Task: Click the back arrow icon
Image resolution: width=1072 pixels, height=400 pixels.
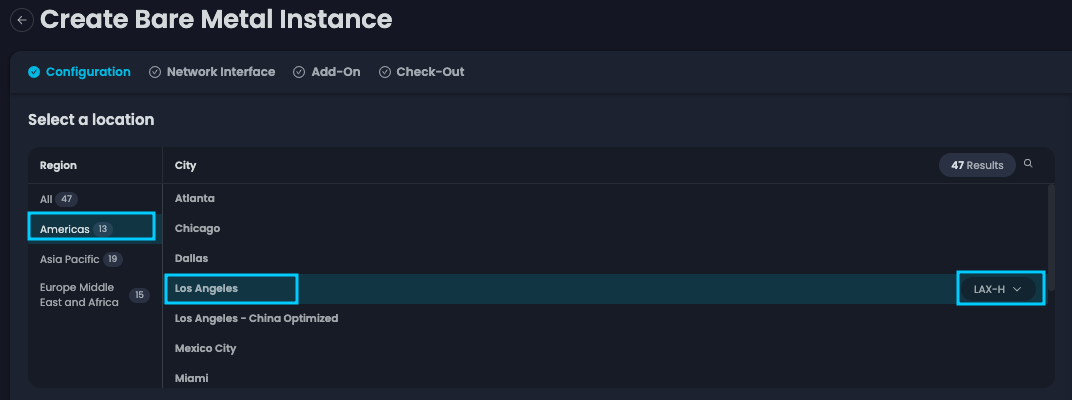Action: coord(21,20)
